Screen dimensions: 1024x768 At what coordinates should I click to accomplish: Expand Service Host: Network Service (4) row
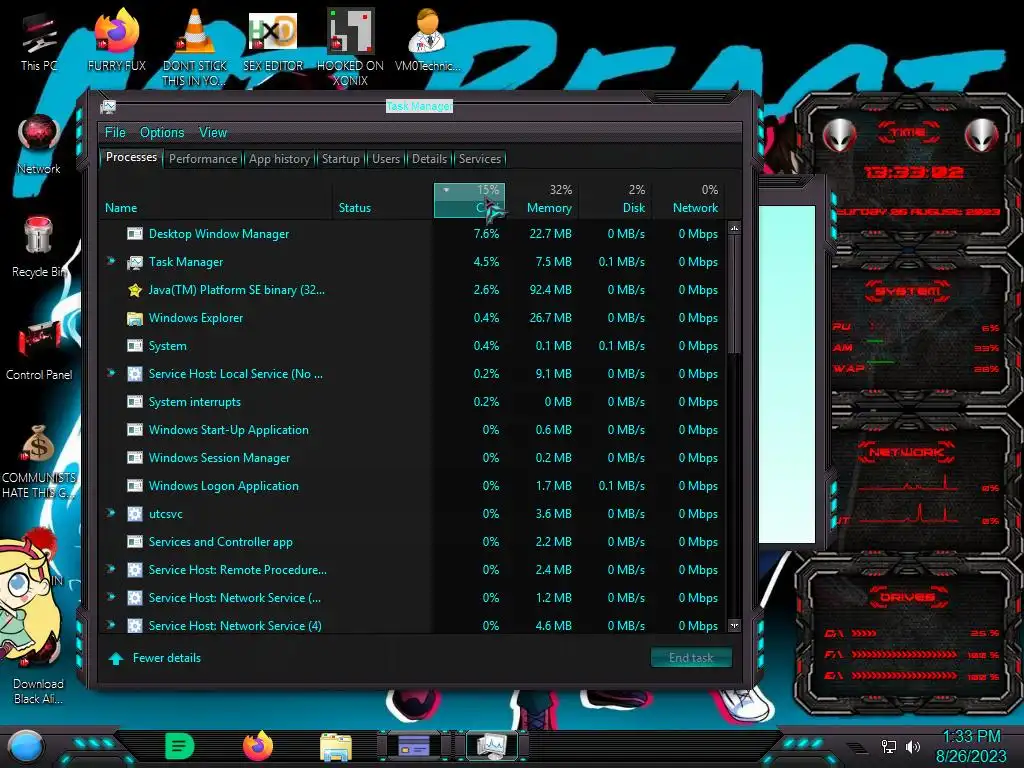(111, 625)
